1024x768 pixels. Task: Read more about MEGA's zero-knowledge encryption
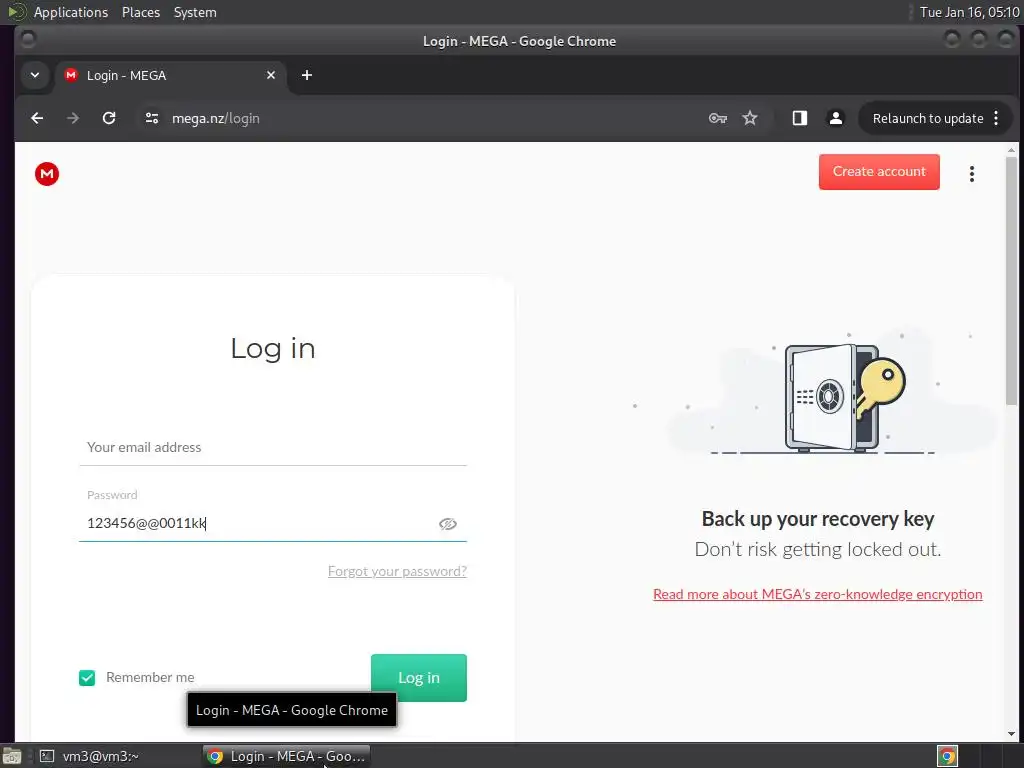click(818, 594)
